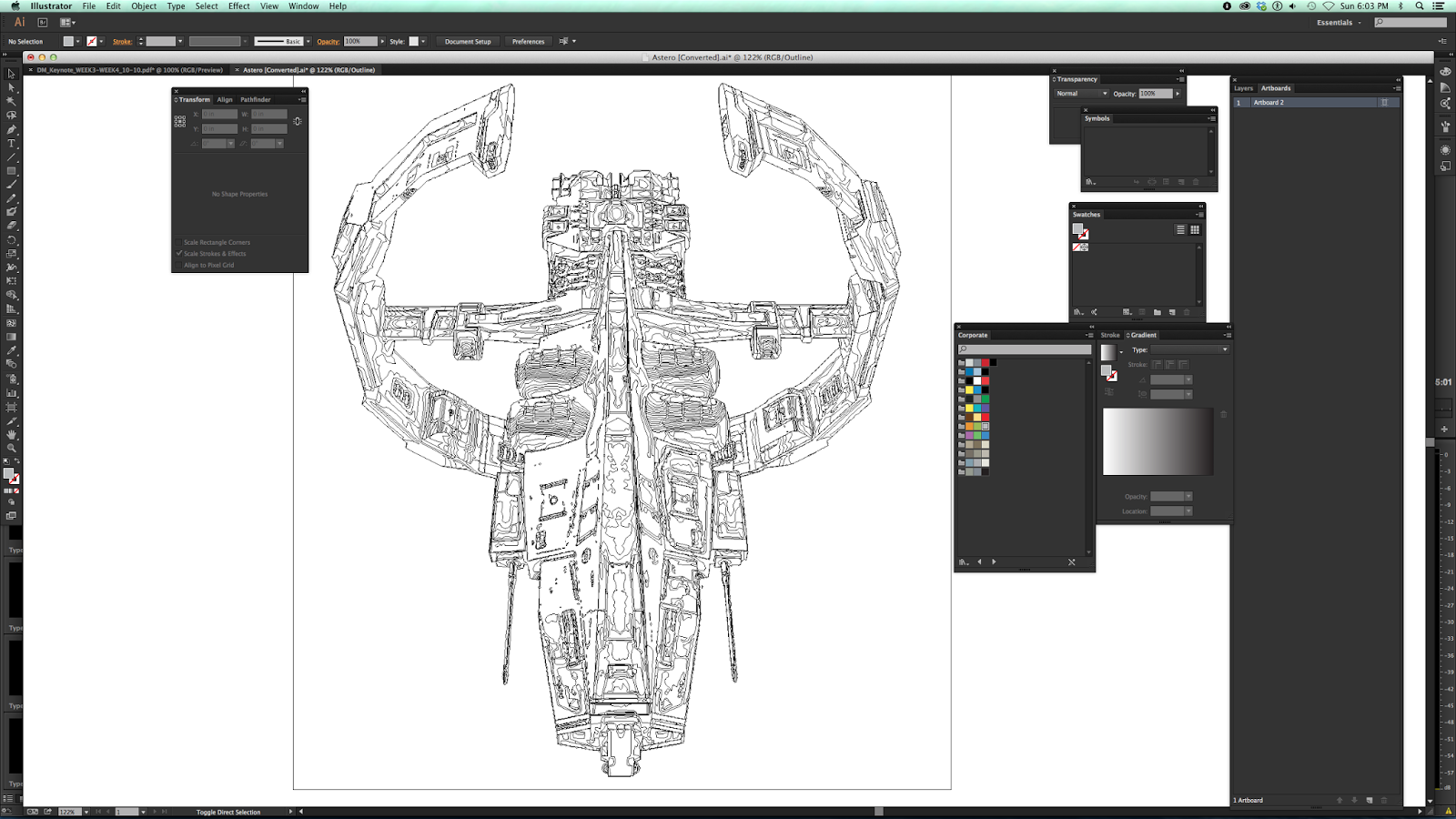1456x819 pixels.
Task: Open the Essentials workspace switcher
Action: [x=1339, y=23]
